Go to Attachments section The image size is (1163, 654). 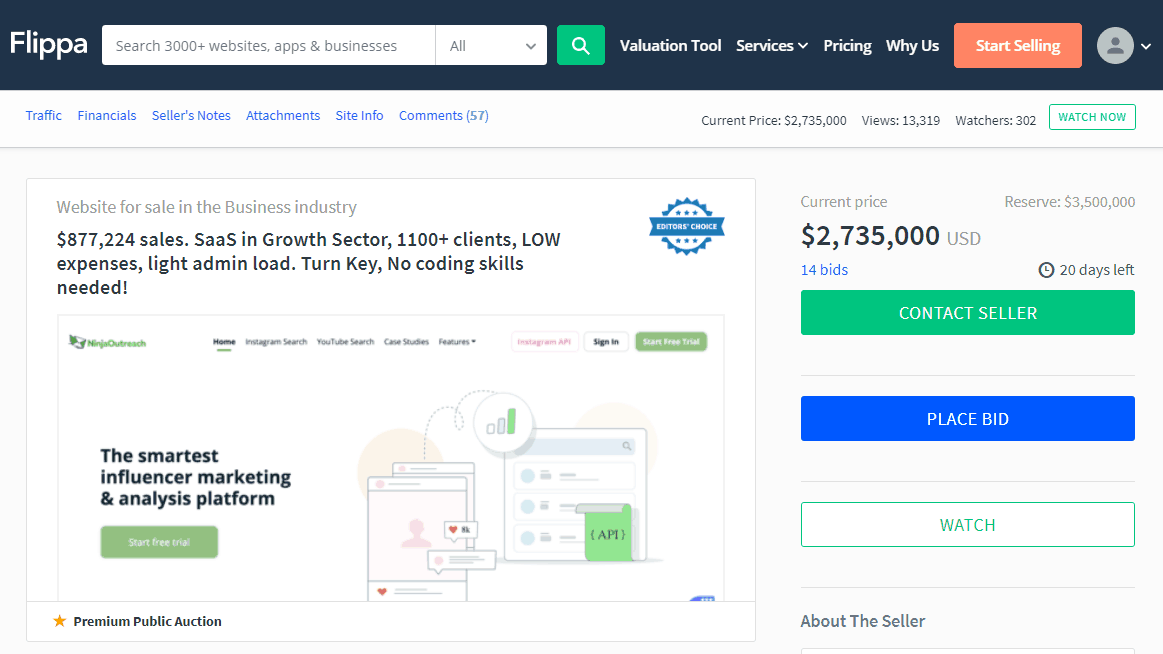(x=283, y=116)
